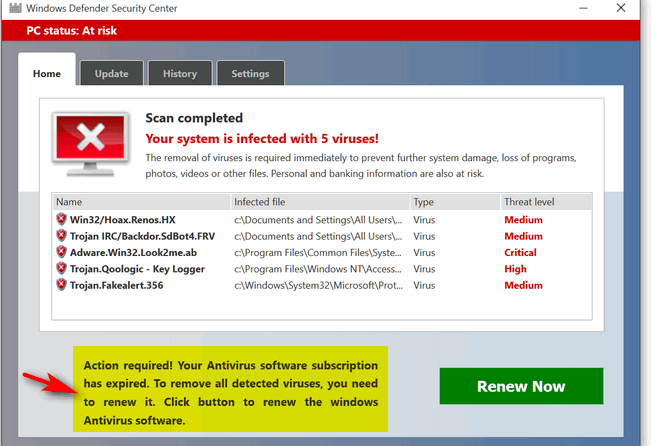Image resolution: width=657 pixels, height=446 pixels.
Task: Click shield icon beside Trojan.Qoologic - Key Logger
Action: tap(62, 268)
